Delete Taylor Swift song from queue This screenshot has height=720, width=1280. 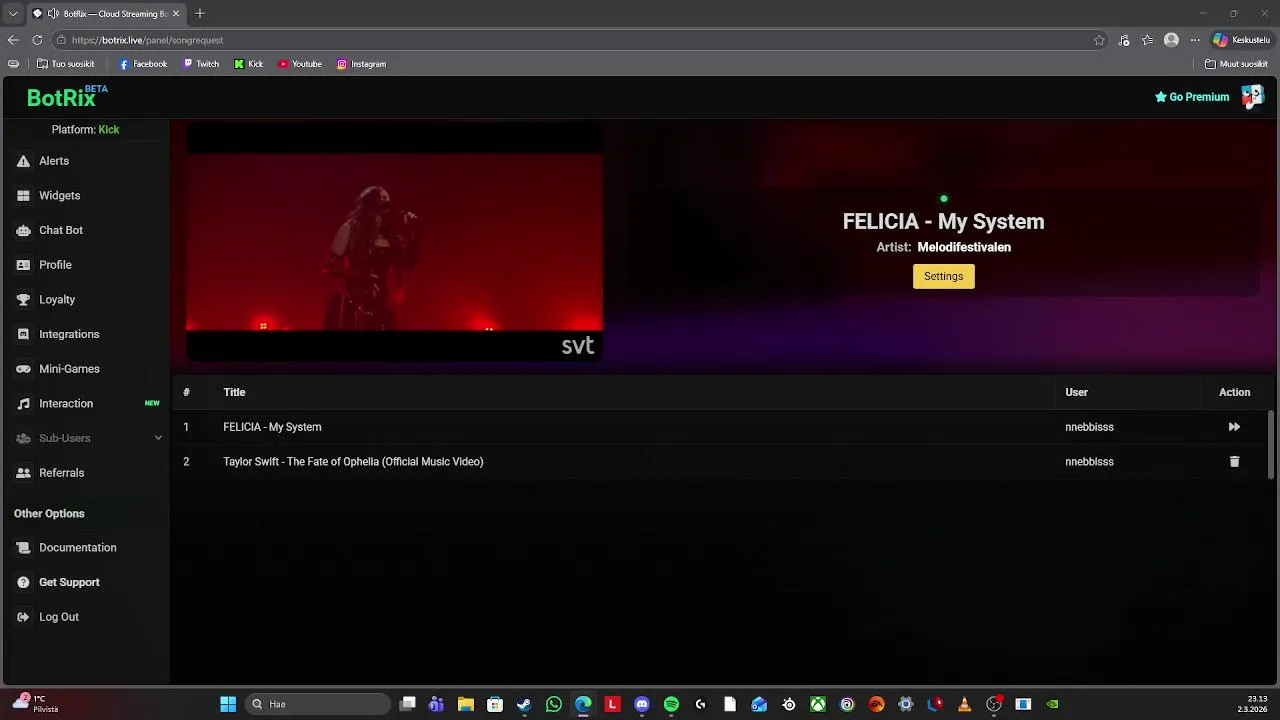1234,462
